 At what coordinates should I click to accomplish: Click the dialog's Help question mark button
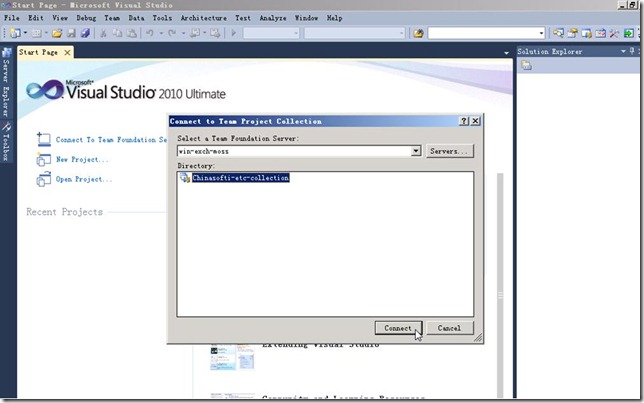click(464, 121)
